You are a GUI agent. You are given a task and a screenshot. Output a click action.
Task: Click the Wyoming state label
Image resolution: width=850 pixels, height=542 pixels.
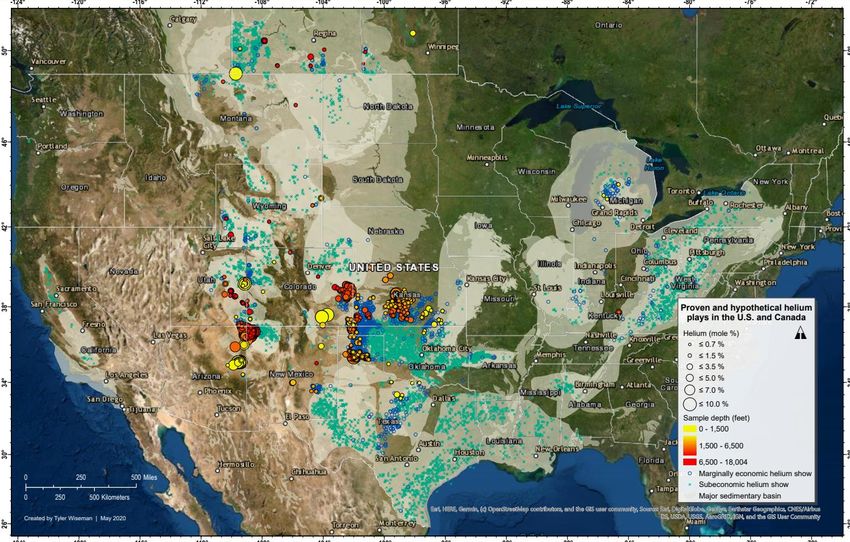click(269, 206)
